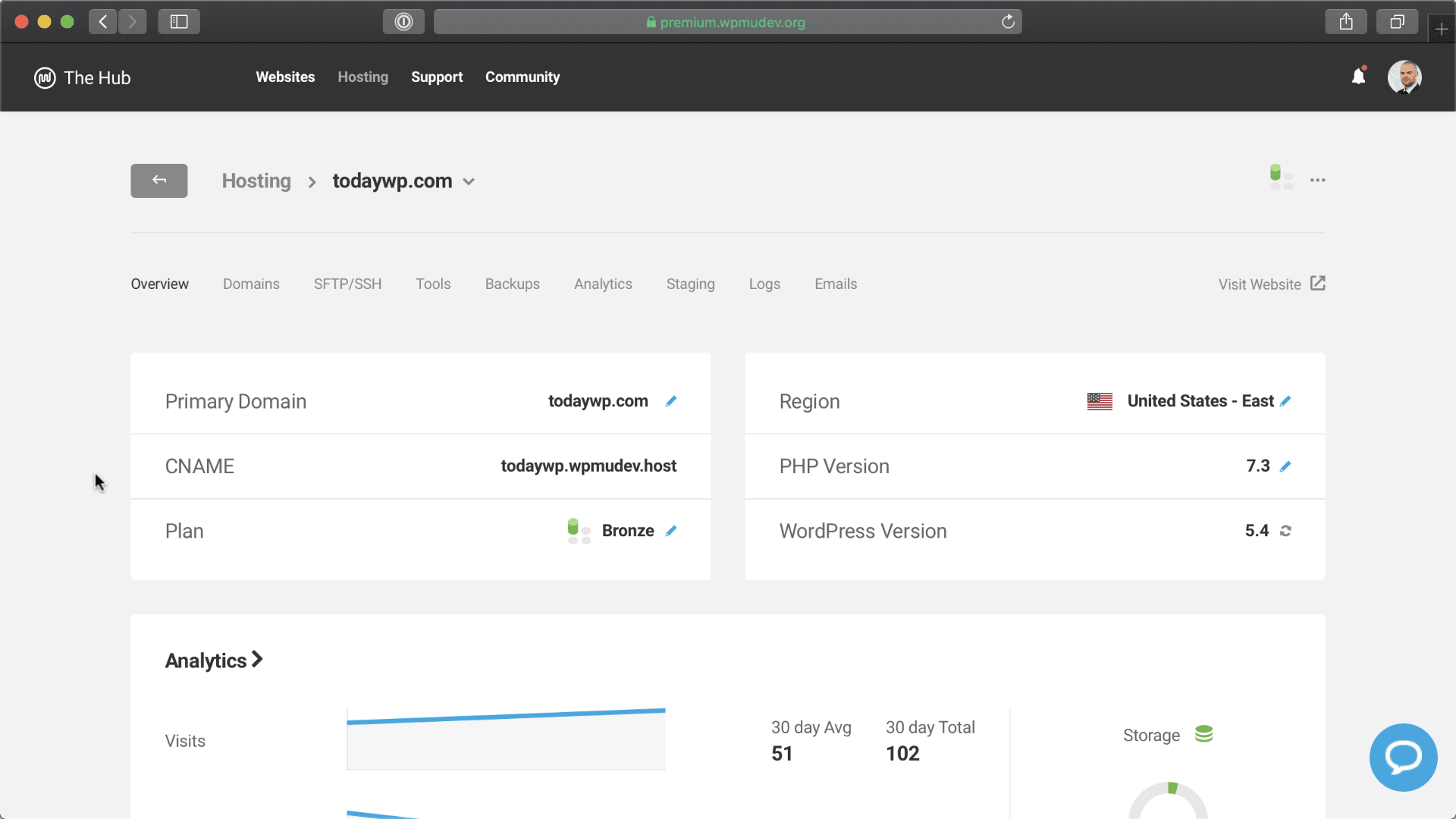
Task: Click the Visits label
Action: [x=185, y=741]
